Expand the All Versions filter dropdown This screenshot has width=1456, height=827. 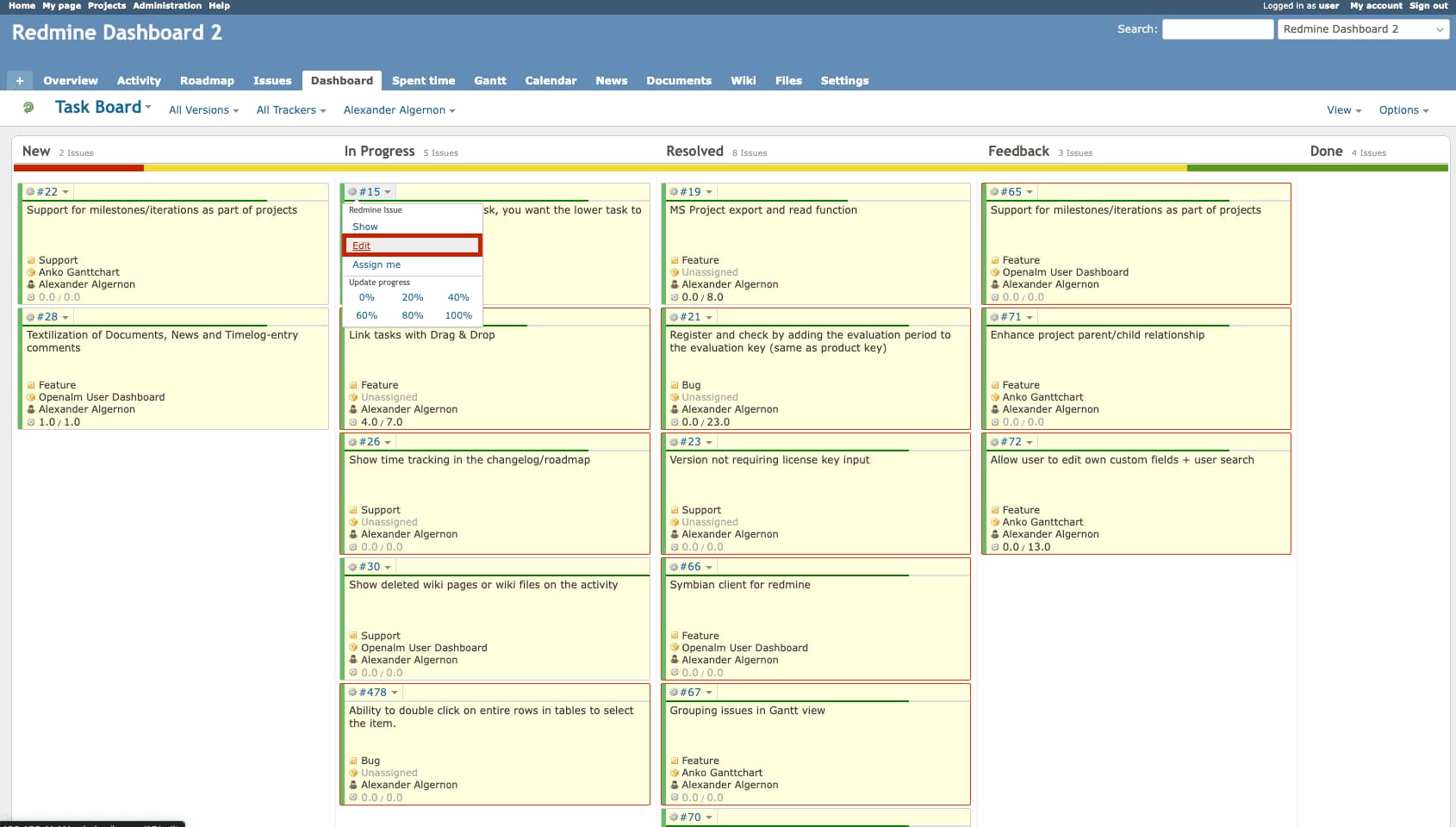[203, 110]
